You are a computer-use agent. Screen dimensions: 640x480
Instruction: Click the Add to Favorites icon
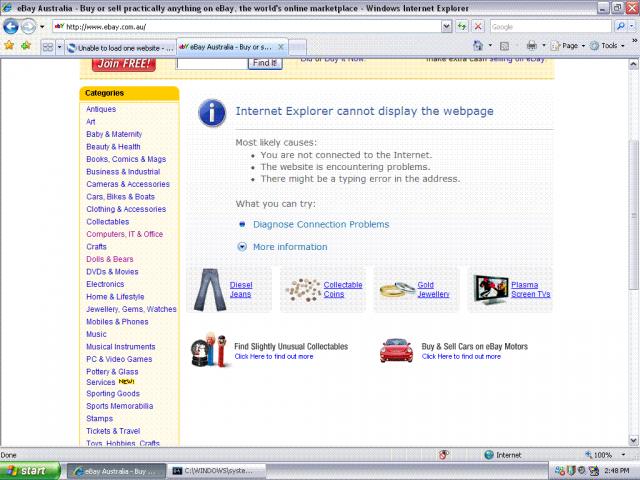(x=24, y=46)
